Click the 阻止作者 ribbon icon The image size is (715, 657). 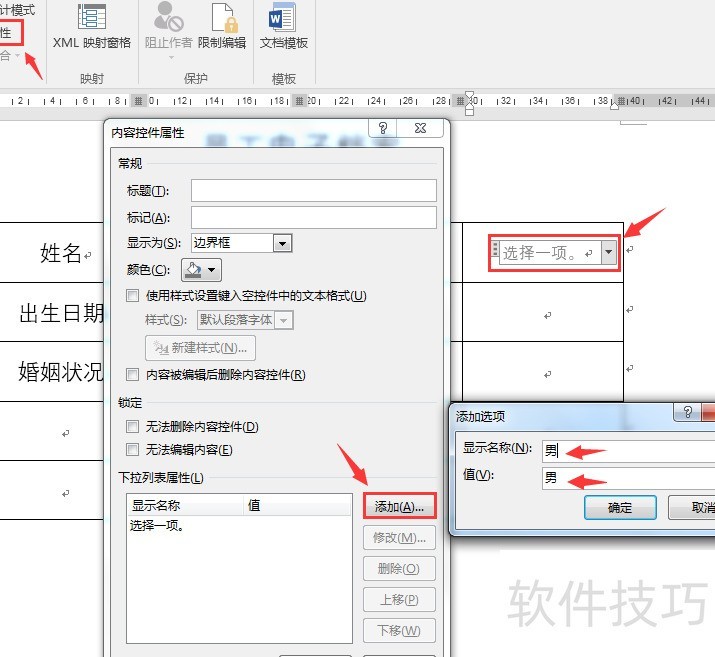[169, 26]
